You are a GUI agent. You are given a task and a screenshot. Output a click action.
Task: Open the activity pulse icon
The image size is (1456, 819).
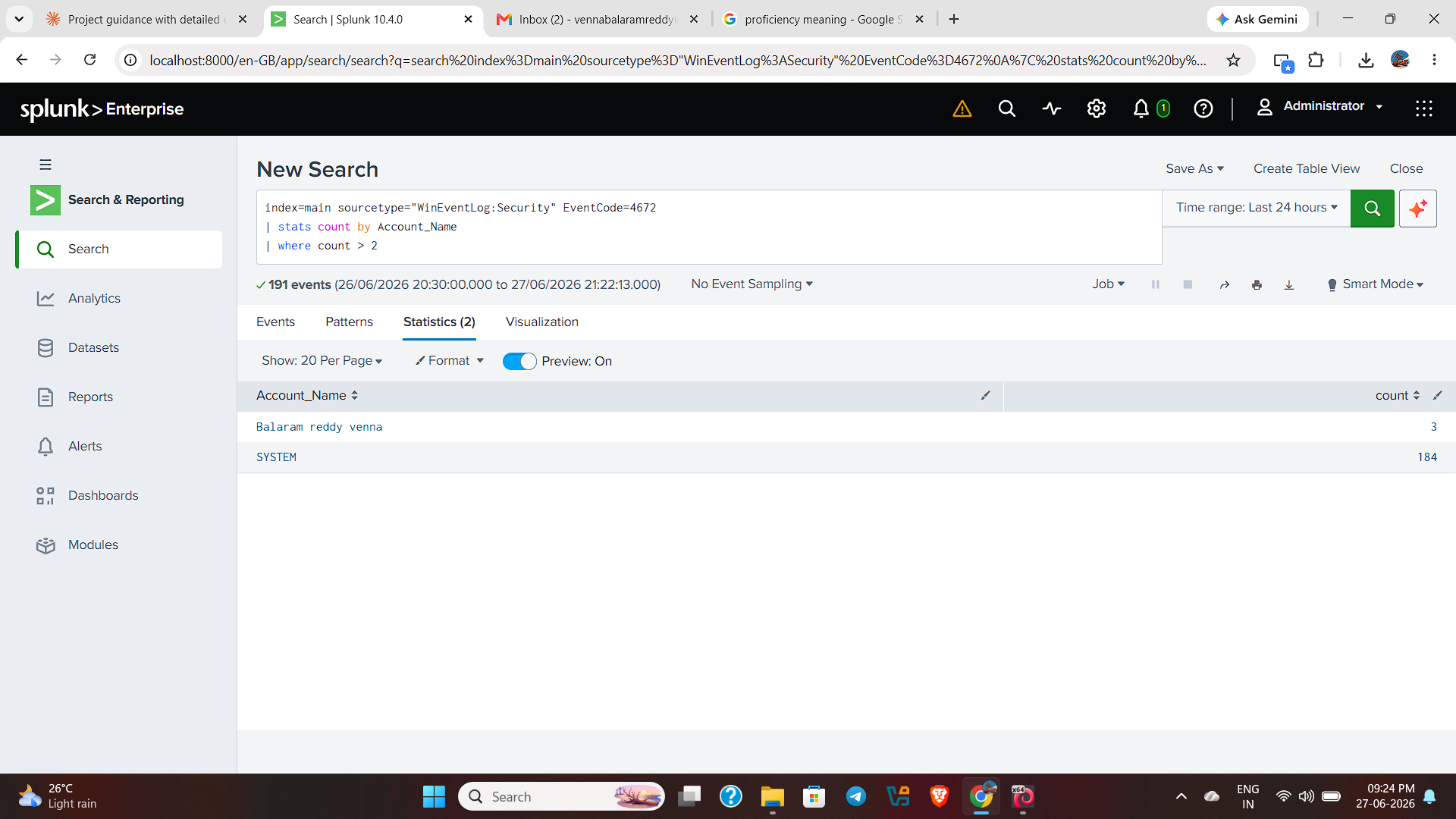pos(1051,109)
